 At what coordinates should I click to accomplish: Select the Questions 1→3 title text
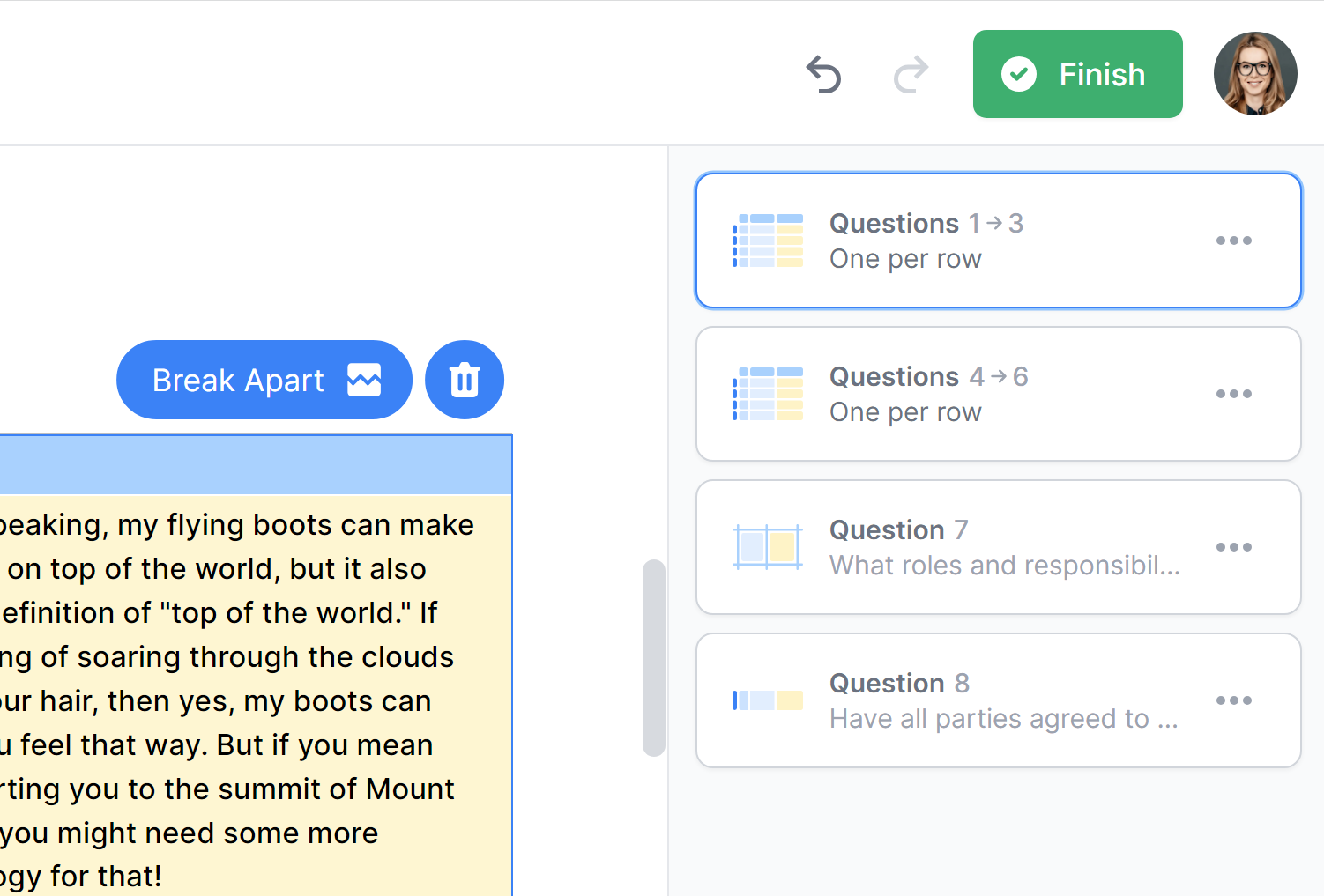click(x=926, y=224)
